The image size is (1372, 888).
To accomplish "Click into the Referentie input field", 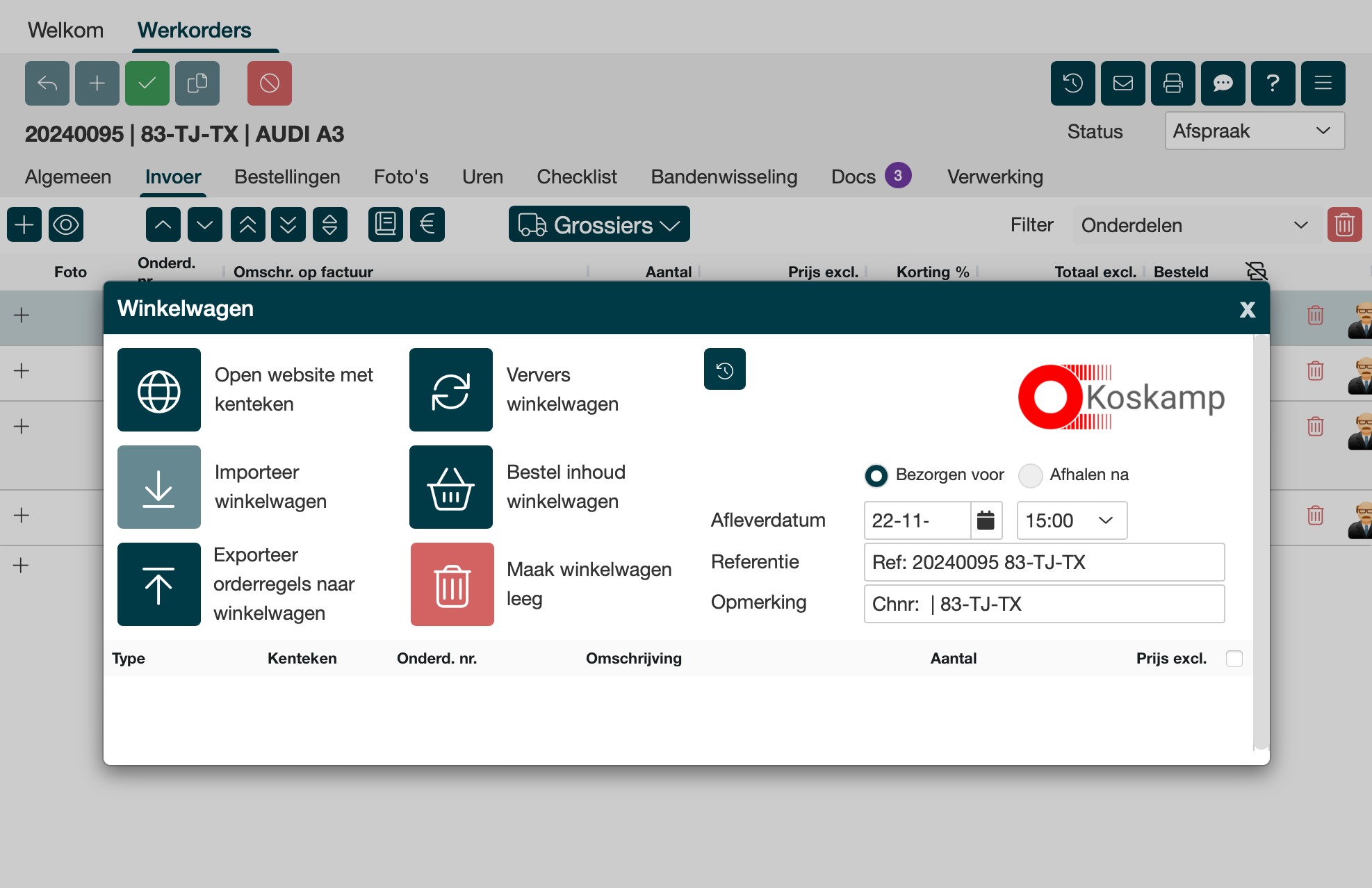I will click(1043, 562).
